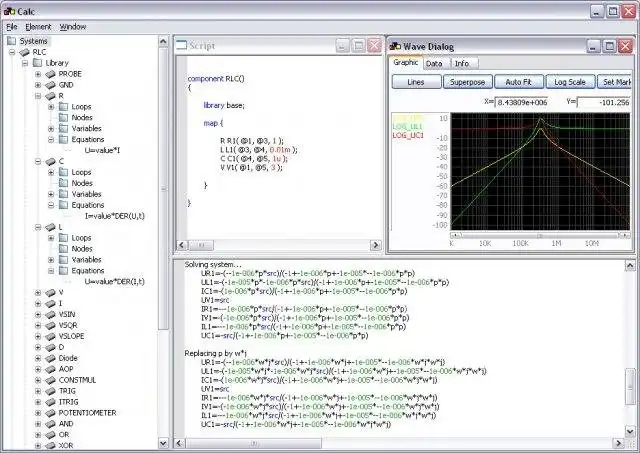The image size is (640, 453).
Task: Collapse the R component node
Action: tap(38, 96)
